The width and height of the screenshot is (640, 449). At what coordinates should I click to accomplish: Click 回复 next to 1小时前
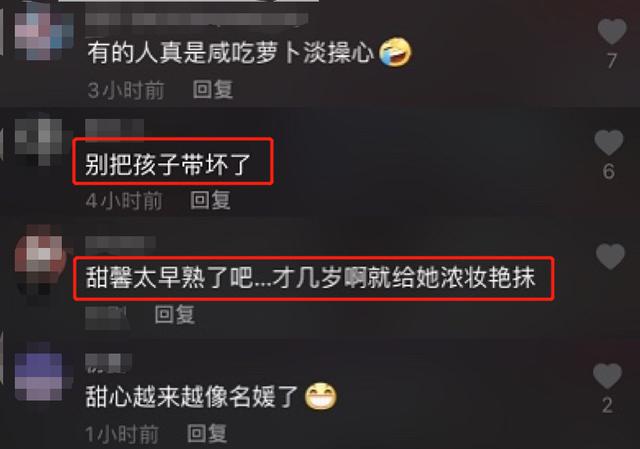coord(207,433)
